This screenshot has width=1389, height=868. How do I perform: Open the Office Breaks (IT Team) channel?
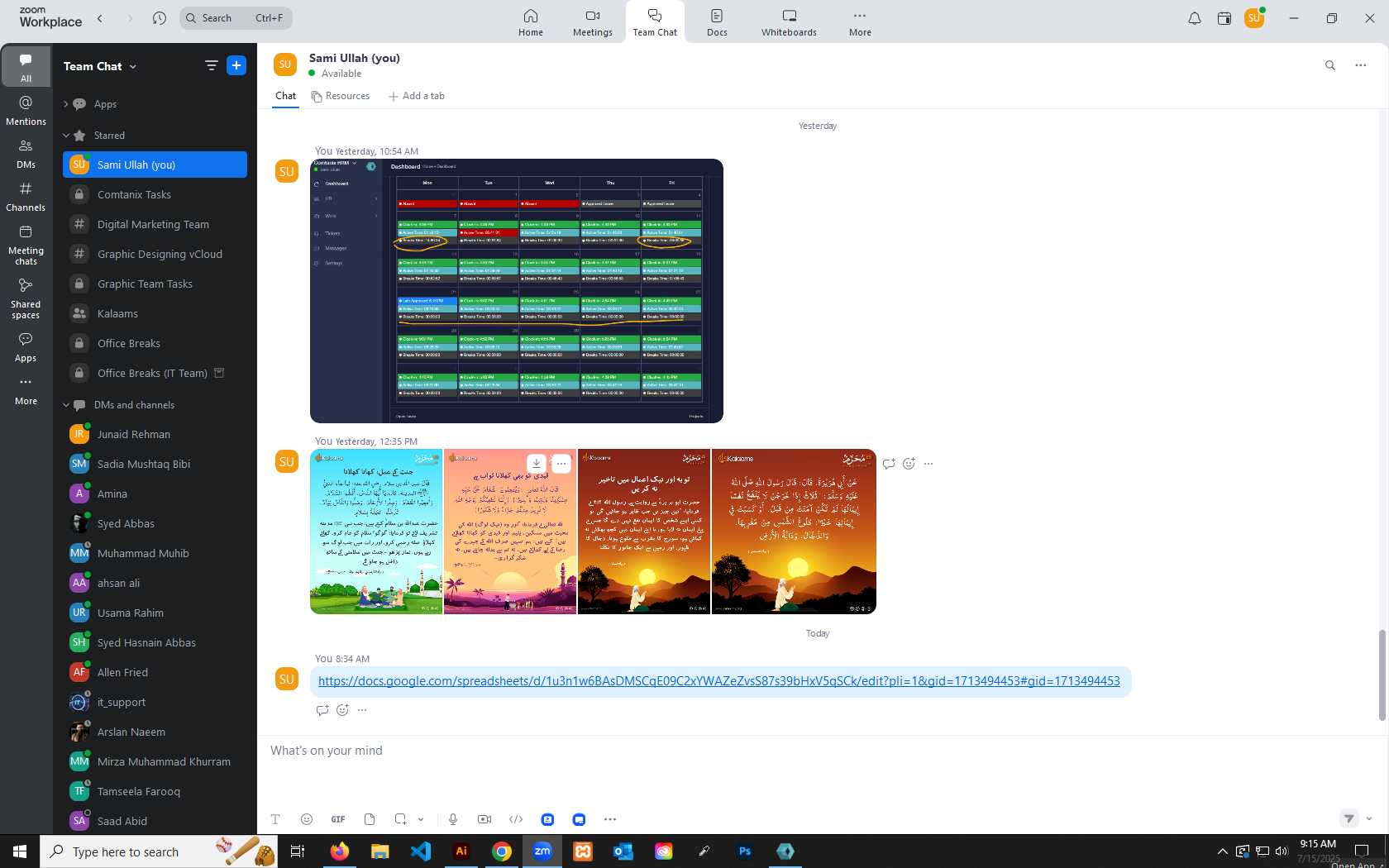click(155, 374)
